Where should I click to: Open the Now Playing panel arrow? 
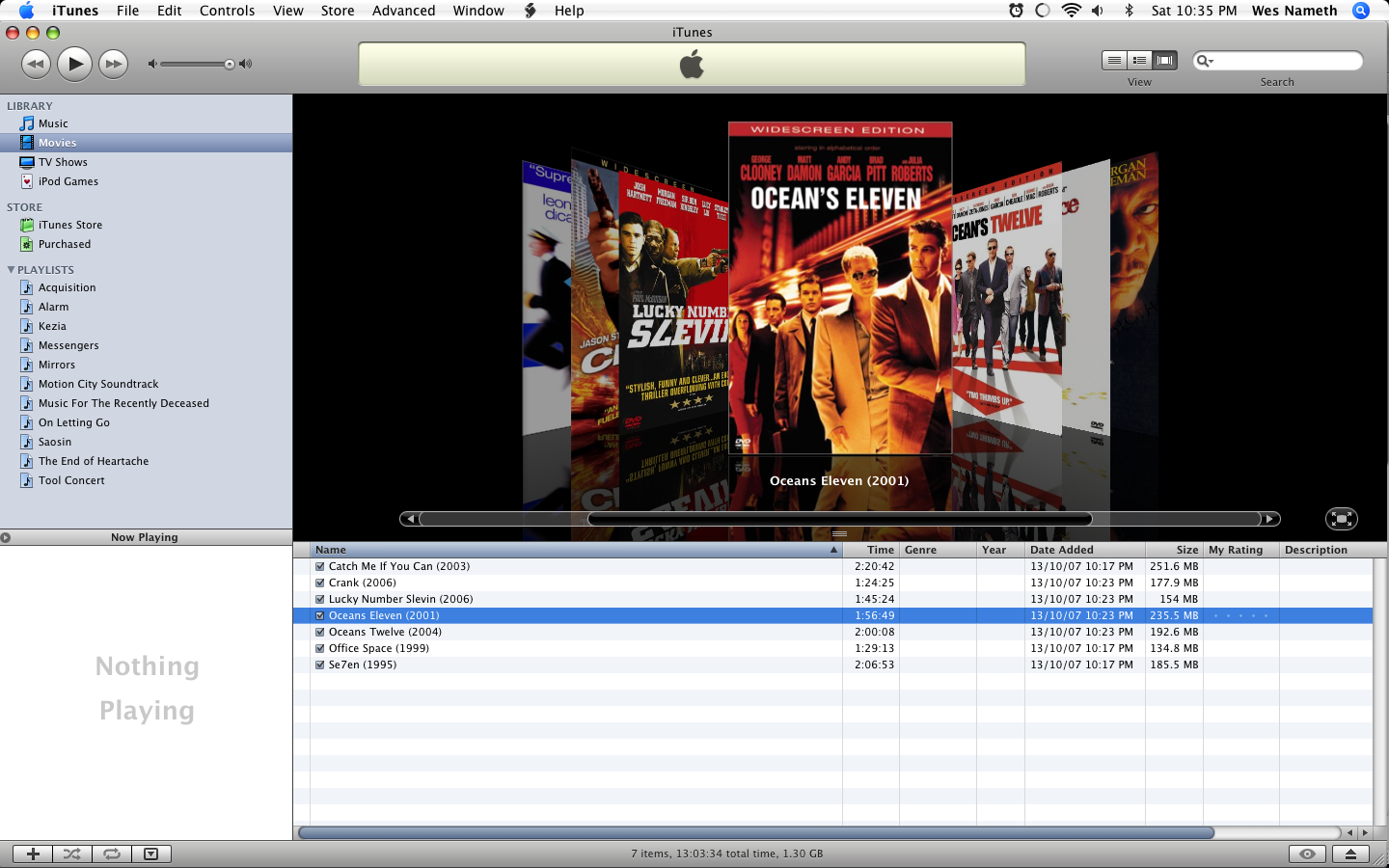click(x=6, y=537)
